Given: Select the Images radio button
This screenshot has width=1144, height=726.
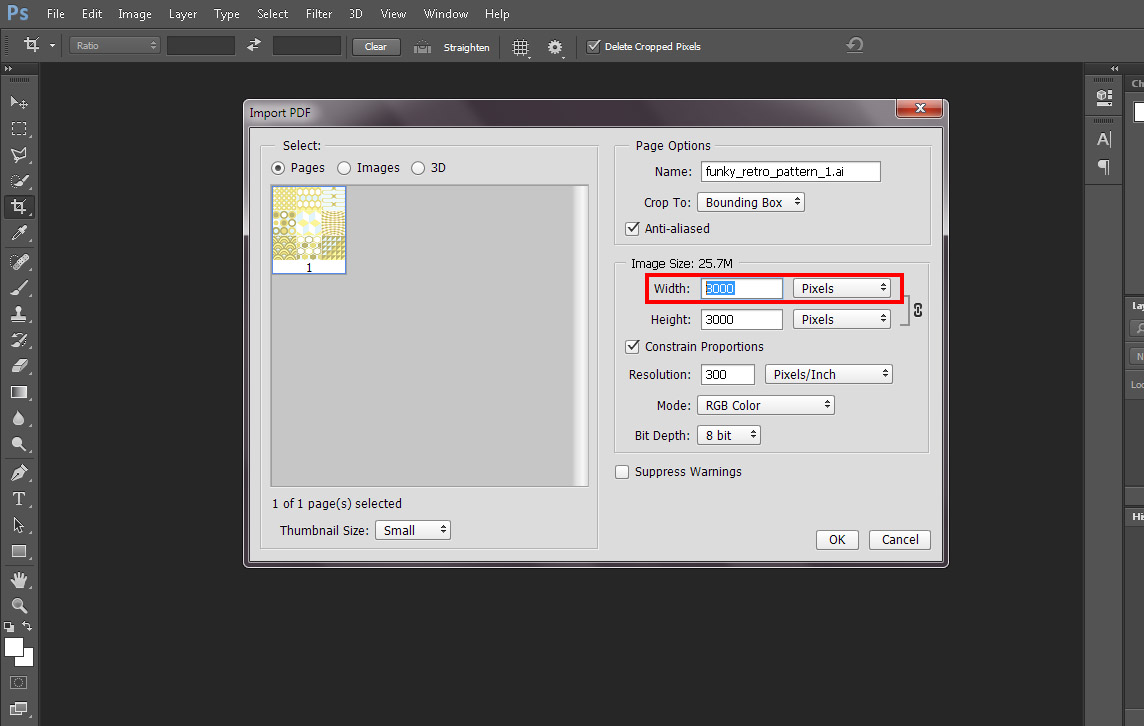Looking at the screenshot, I should 345,168.
